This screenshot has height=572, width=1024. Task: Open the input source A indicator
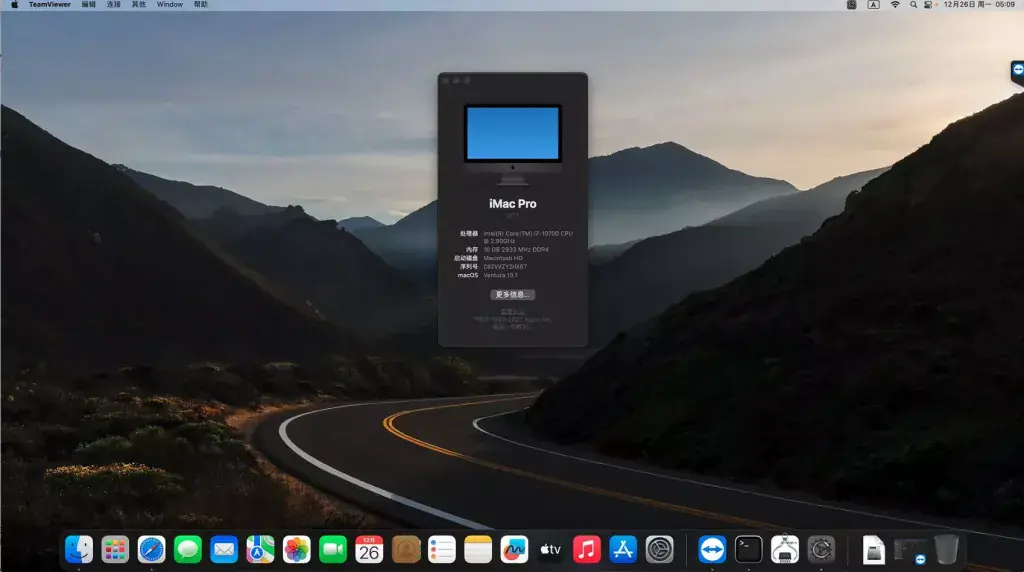tap(873, 5)
